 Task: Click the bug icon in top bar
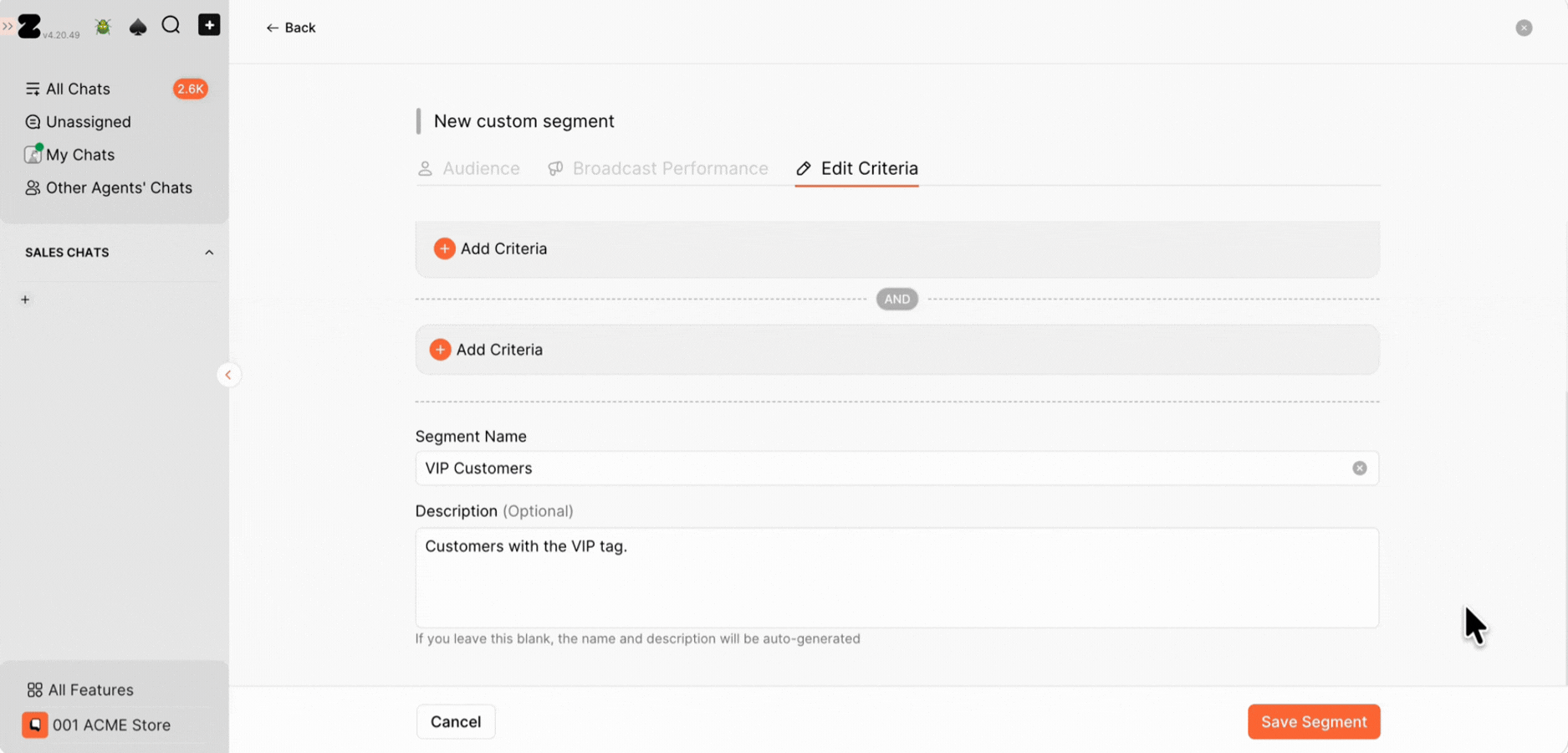(x=103, y=27)
